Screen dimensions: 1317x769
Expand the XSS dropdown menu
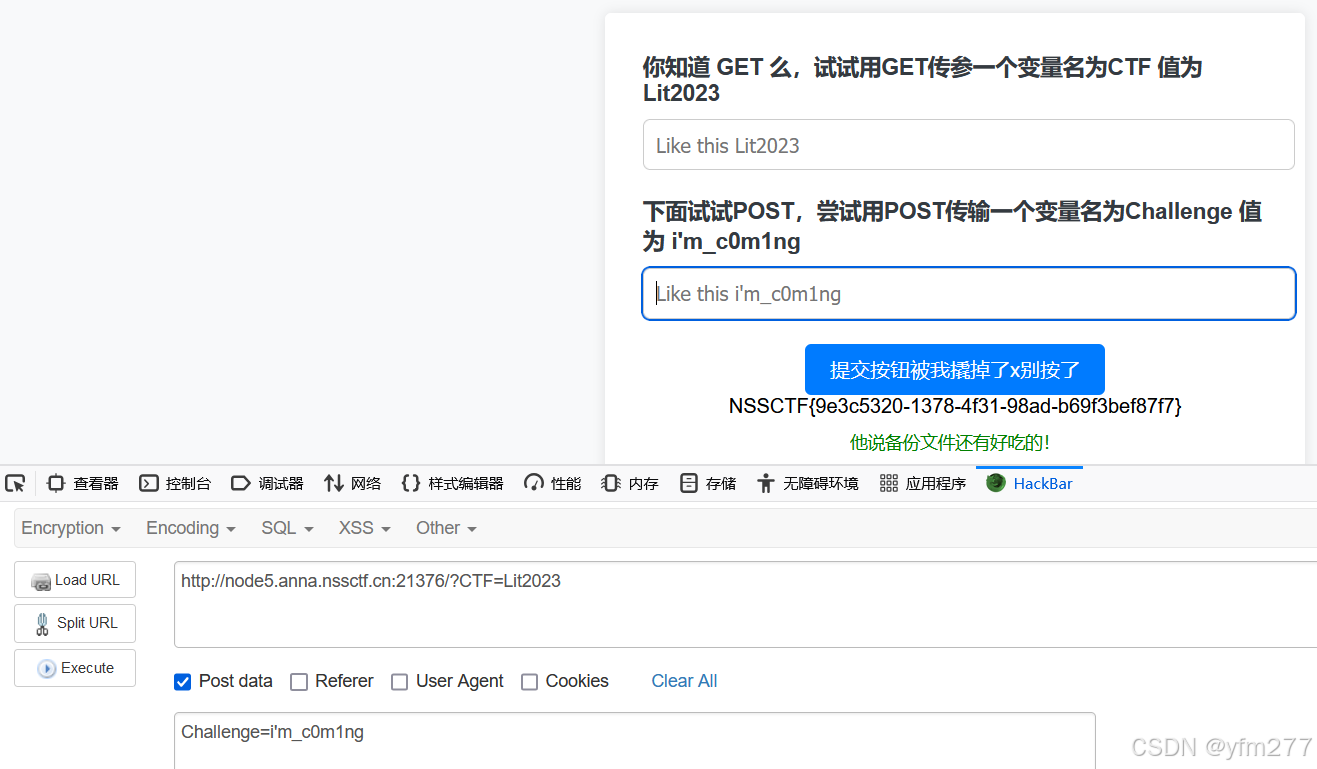tap(365, 528)
